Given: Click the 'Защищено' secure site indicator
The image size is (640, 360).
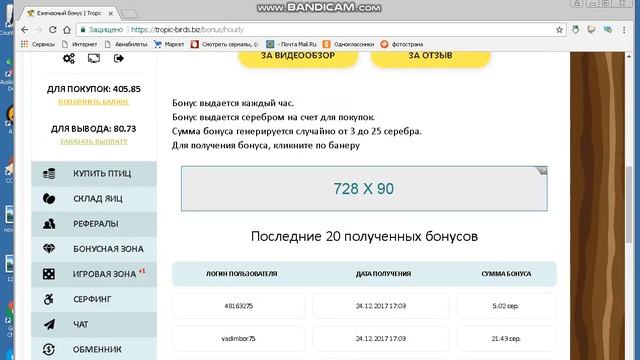Looking at the screenshot, I should pos(102,30).
